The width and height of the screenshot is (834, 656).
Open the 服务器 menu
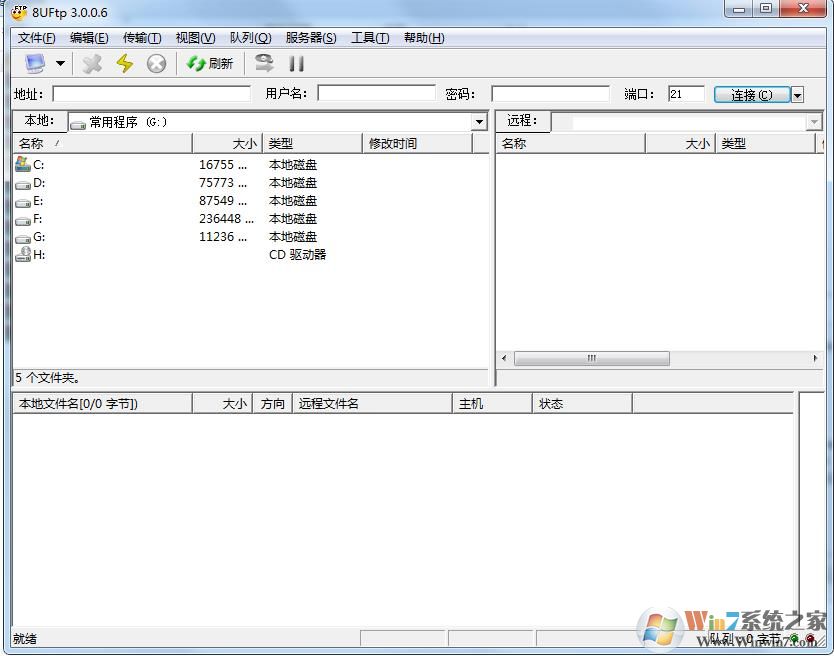point(312,37)
